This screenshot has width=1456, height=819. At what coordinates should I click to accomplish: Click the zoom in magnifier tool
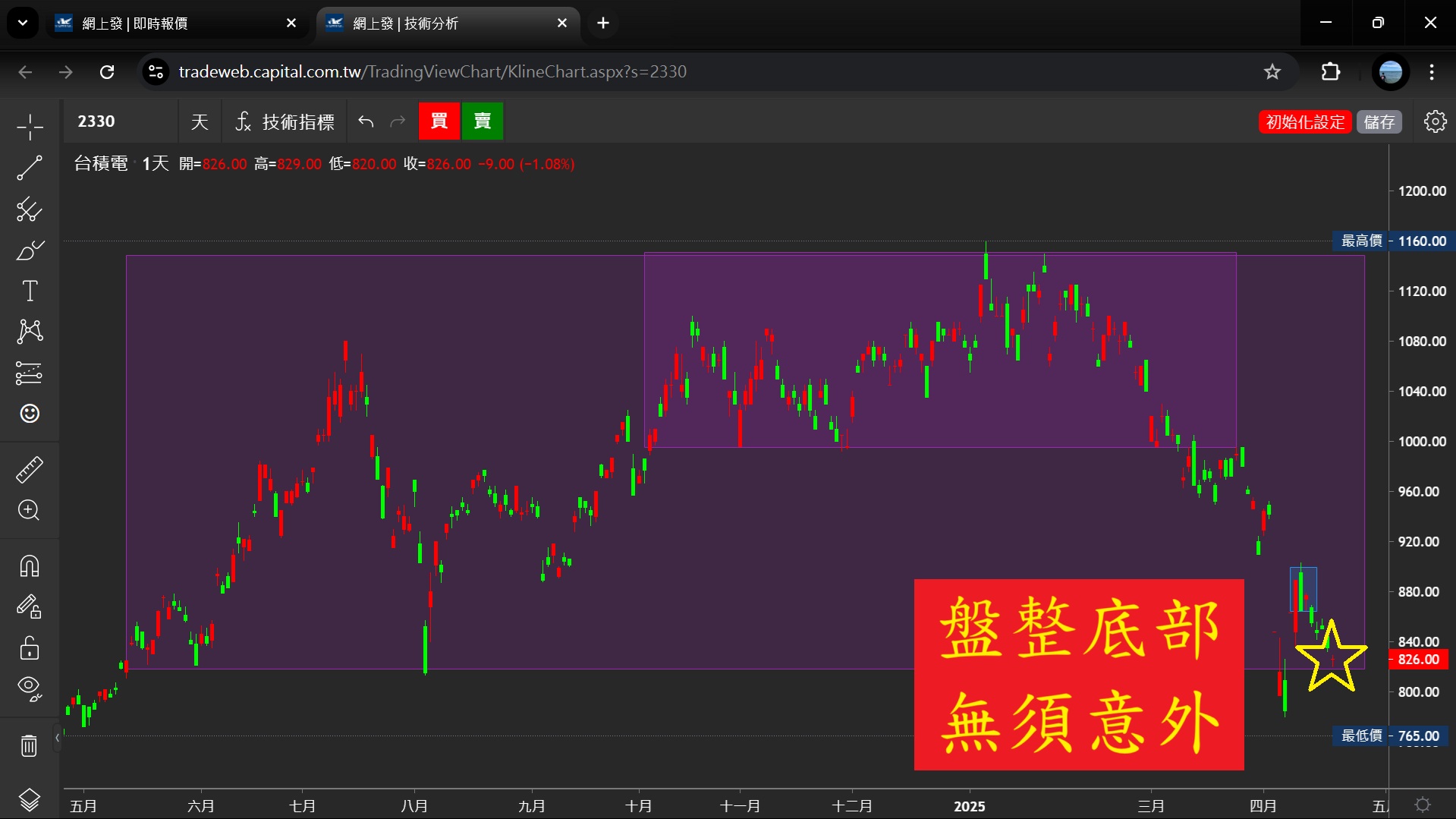(30, 510)
